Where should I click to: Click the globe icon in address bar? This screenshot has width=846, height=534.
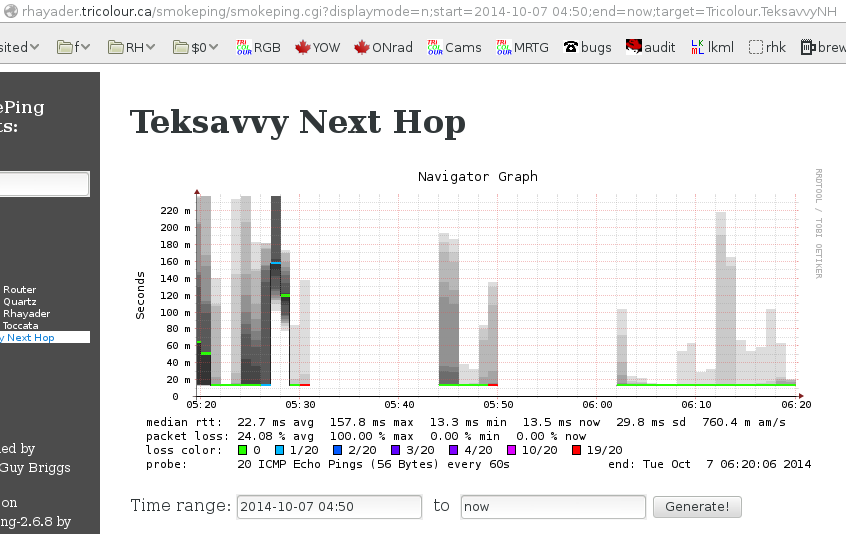point(11,11)
